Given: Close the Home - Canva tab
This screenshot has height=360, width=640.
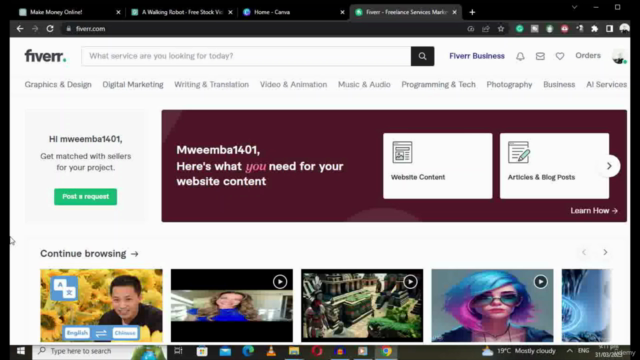Looking at the screenshot, I should click(342, 12).
